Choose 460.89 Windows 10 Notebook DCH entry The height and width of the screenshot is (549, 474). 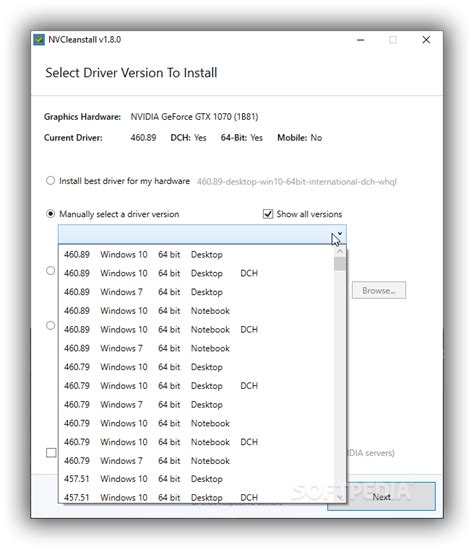(196, 329)
